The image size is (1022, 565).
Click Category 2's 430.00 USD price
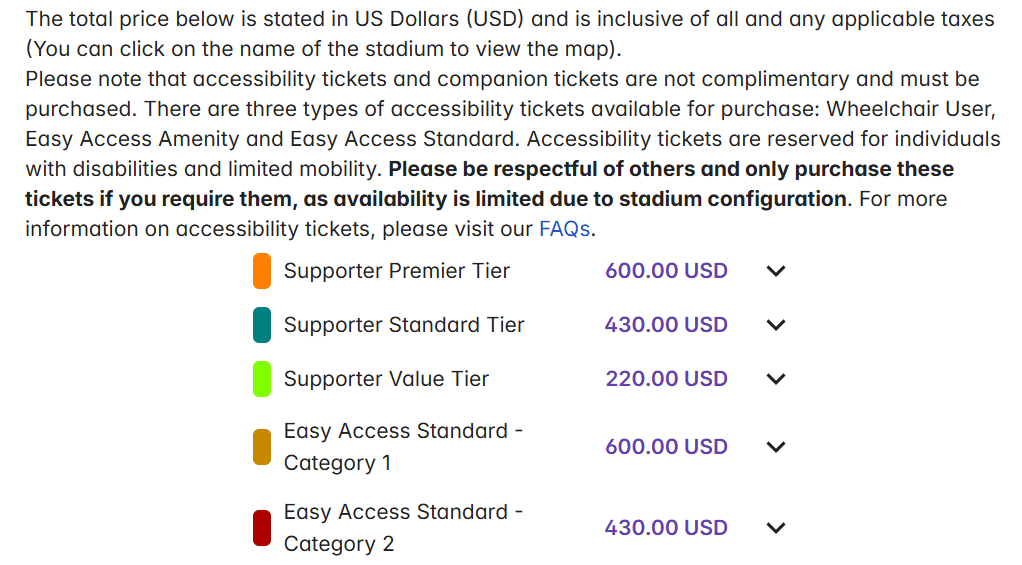click(x=666, y=528)
